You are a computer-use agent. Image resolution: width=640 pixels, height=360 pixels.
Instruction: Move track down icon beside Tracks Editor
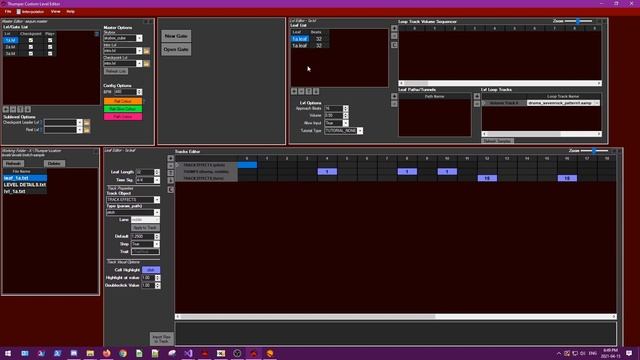[x=171, y=180]
